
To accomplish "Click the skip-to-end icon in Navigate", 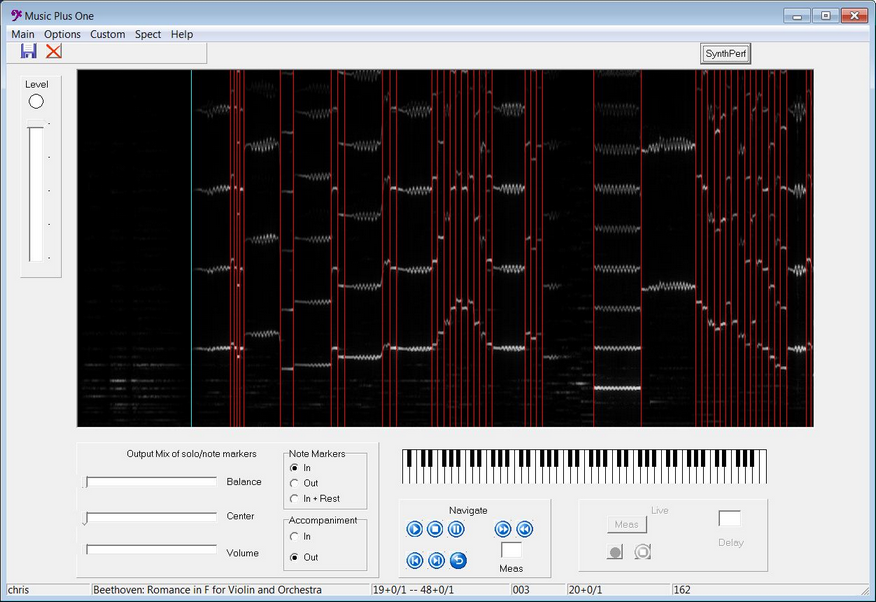I will pyautogui.click(x=436, y=560).
